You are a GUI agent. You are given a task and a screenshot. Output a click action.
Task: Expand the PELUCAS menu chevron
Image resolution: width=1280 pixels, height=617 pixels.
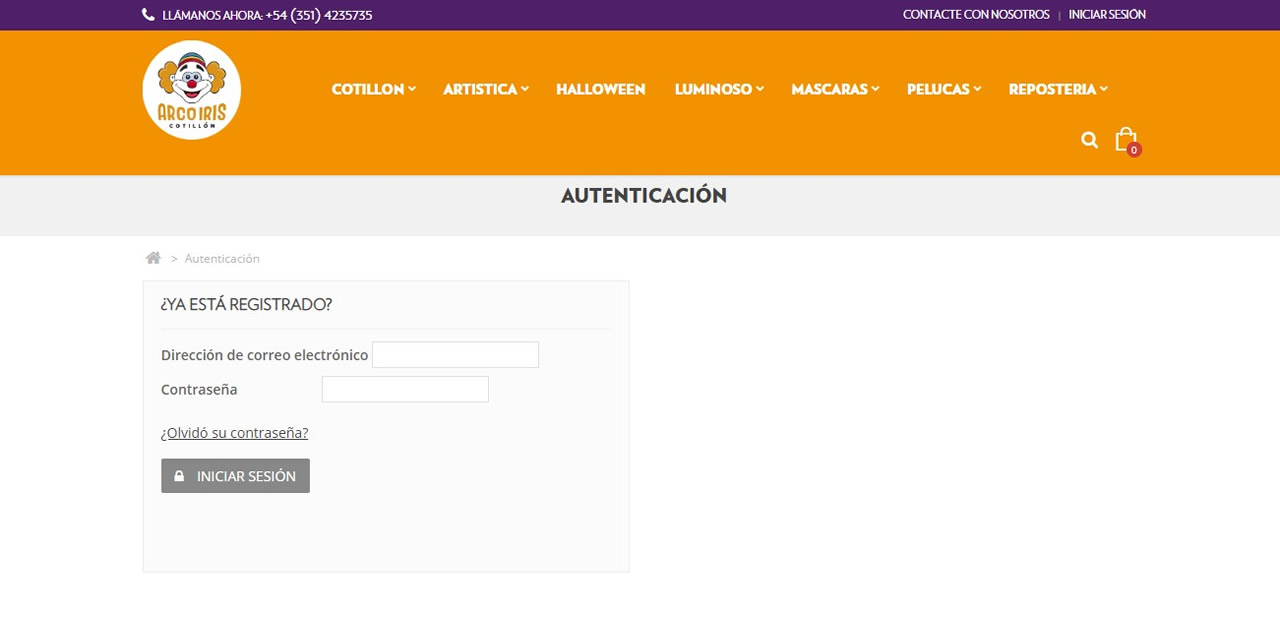pos(977,89)
